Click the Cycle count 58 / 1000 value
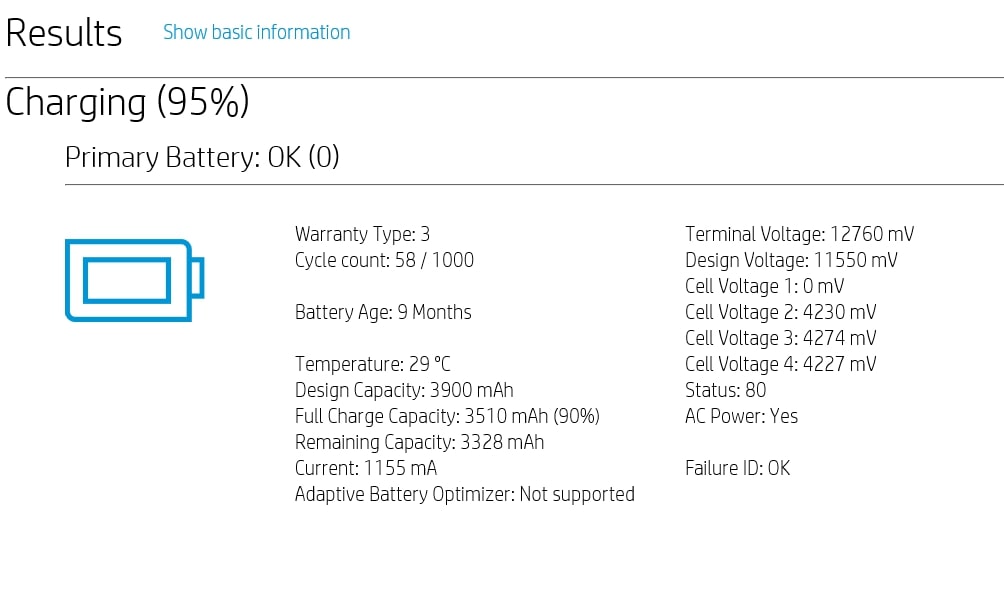 click(x=384, y=260)
